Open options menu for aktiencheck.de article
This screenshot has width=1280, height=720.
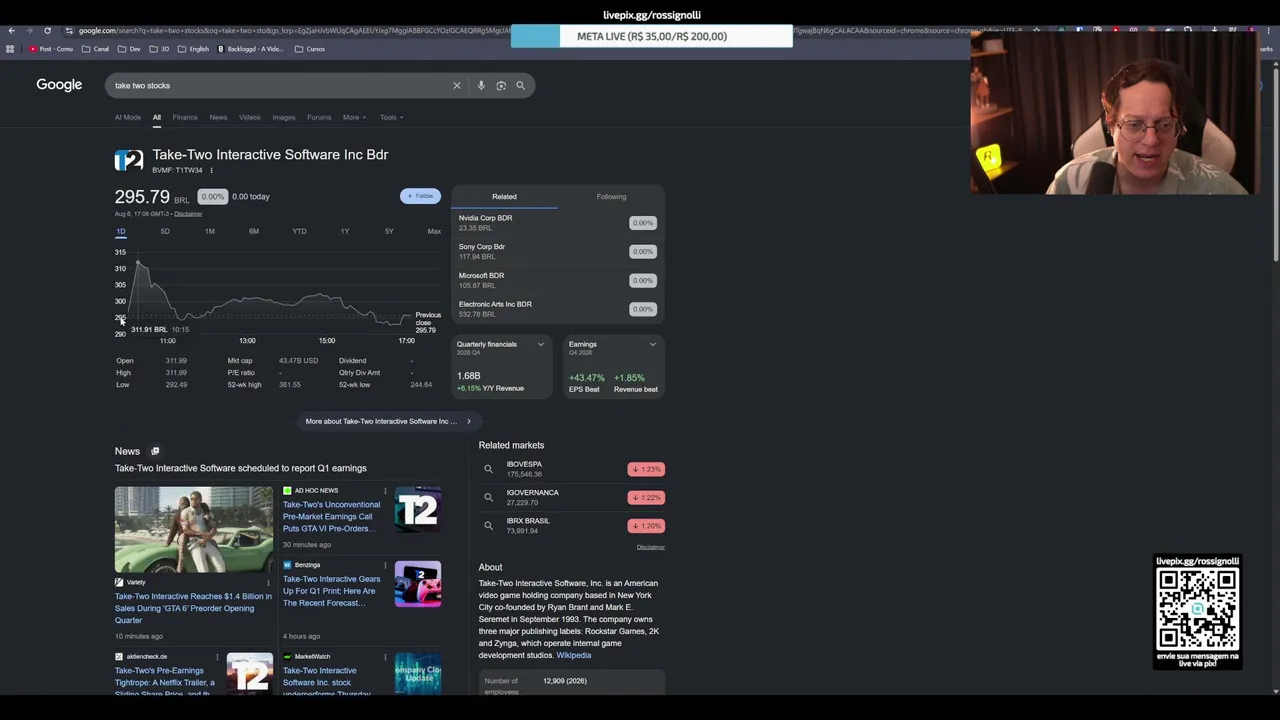pos(218,657)
